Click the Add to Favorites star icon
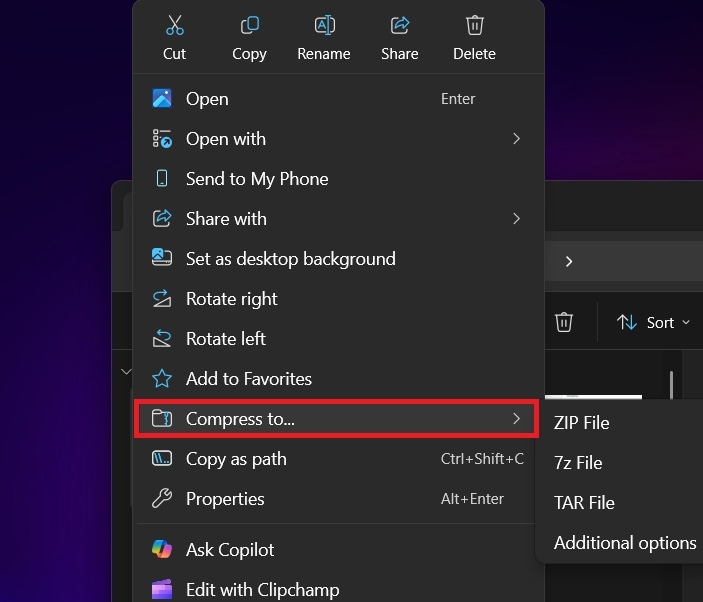The height and width of the screenshot is (602, 703). click(162, 379)
